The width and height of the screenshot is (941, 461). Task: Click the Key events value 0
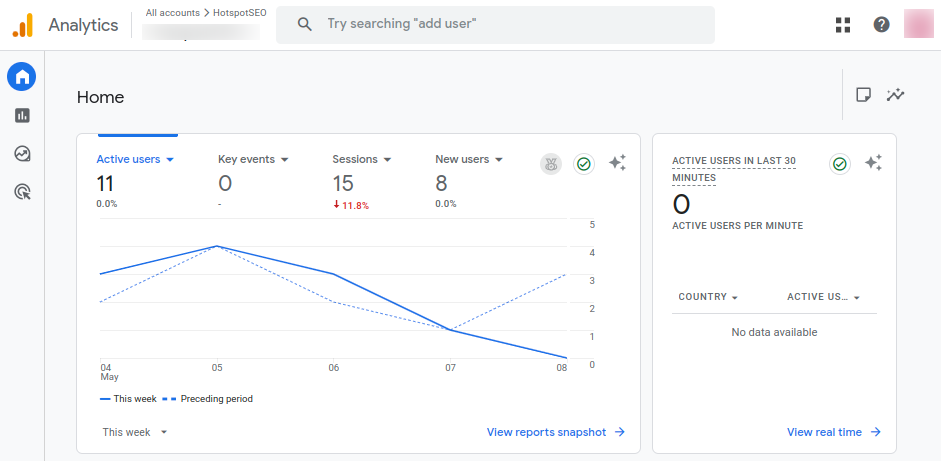click(x=224, y=184)
